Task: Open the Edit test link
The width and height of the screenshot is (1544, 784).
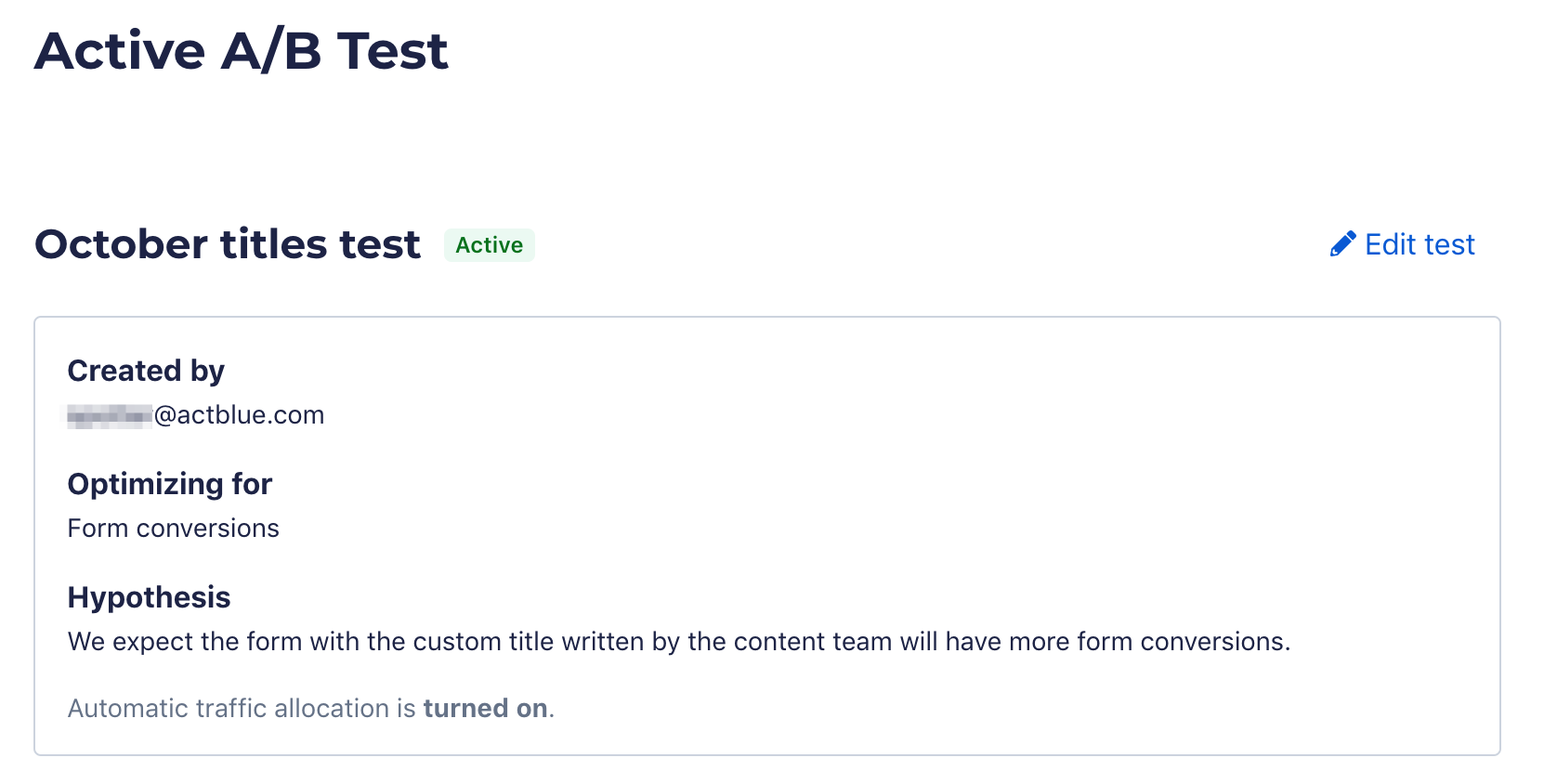Action: click(1419, 244)
